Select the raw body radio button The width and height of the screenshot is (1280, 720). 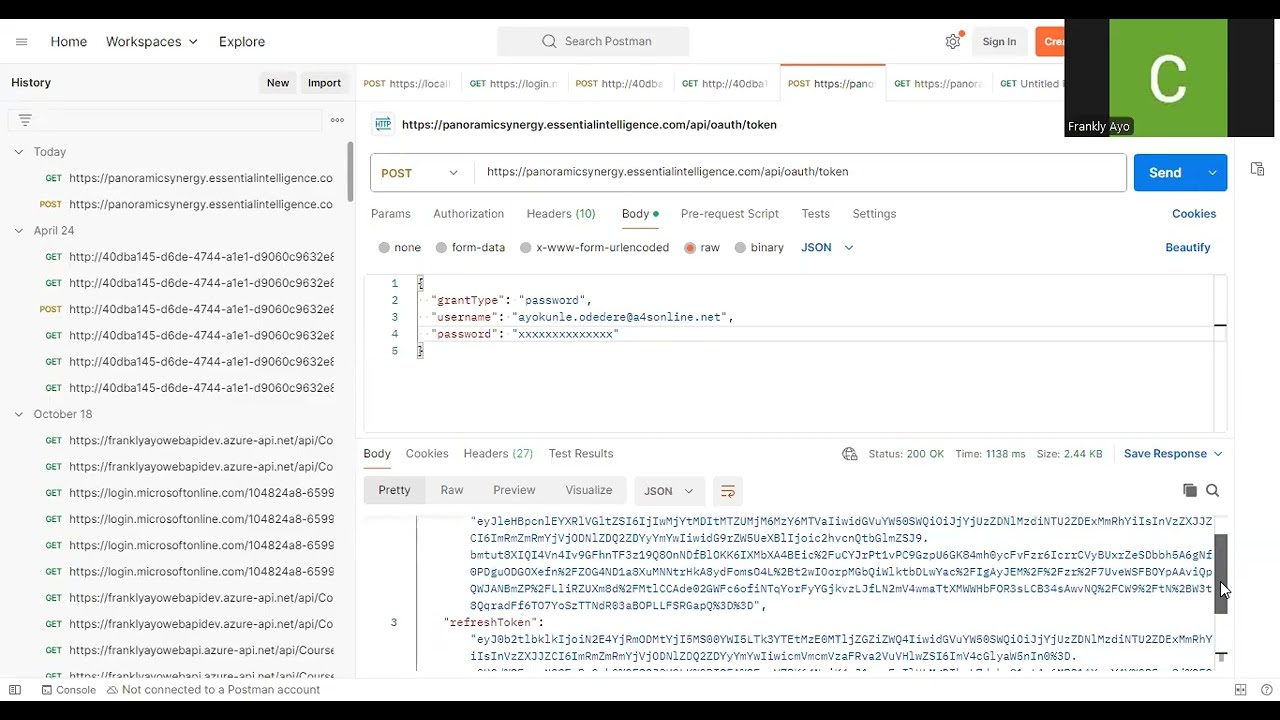tap(690, 248)
